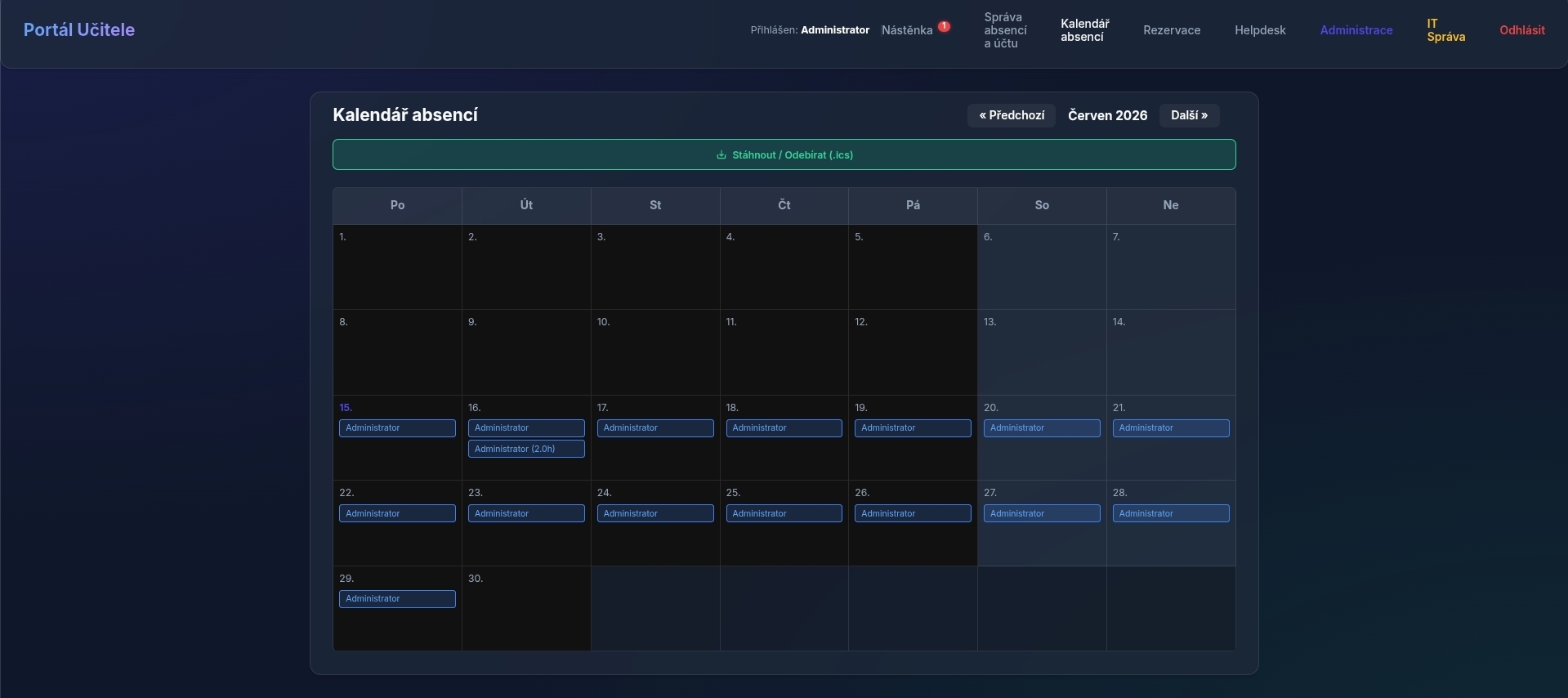Viewport: 1568px width, 698px height.
Task: Open the Administrator entry on Saturday the 20th
Action: click(x=1042, y=428)
